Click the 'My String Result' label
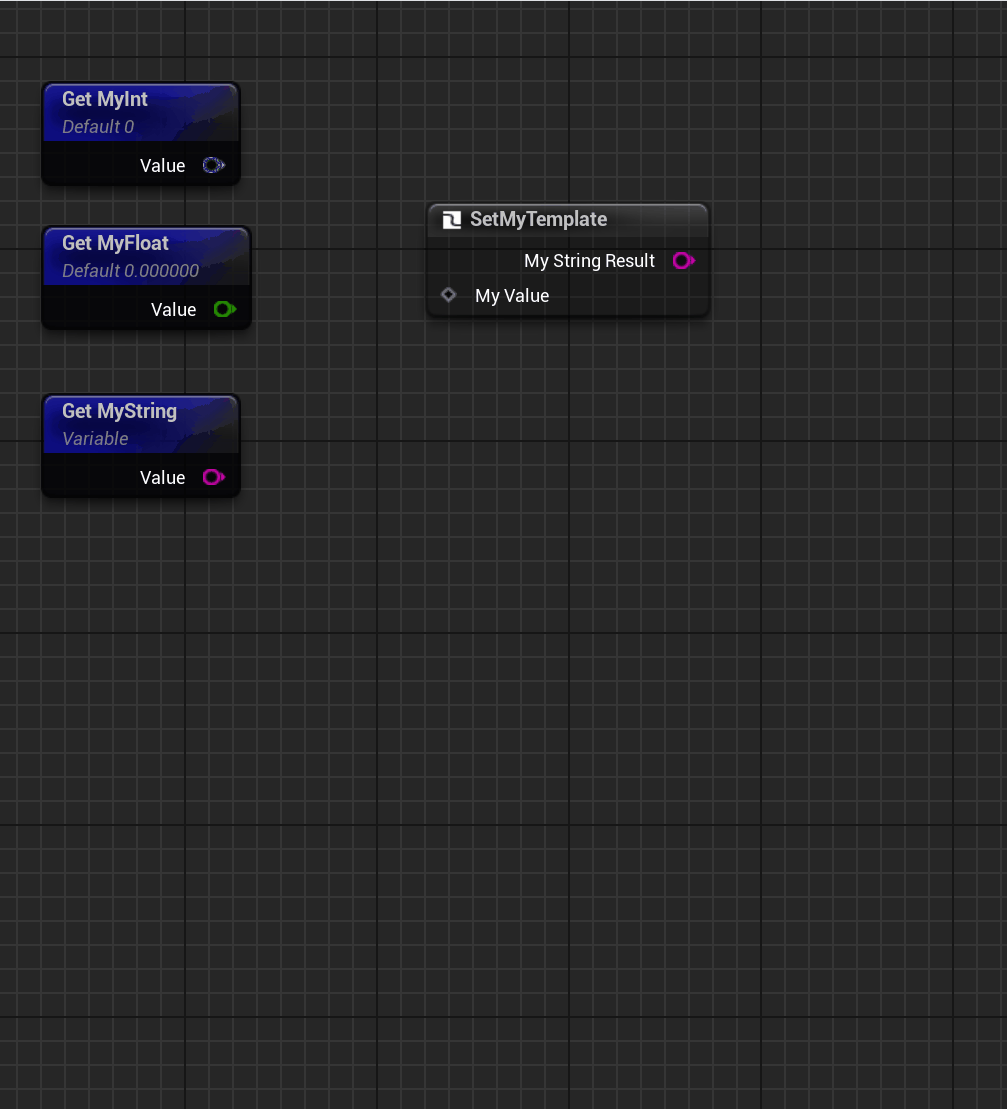 point(589,261)
